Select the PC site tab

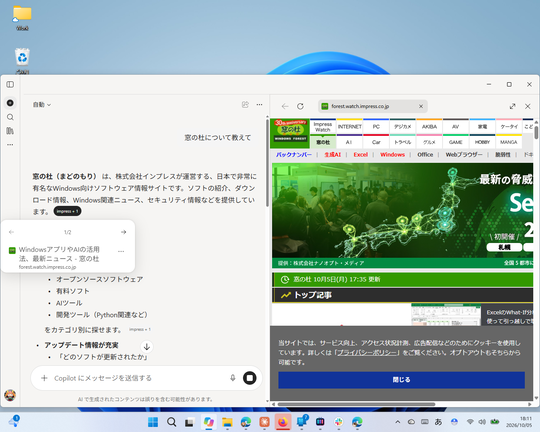[376, 127]
